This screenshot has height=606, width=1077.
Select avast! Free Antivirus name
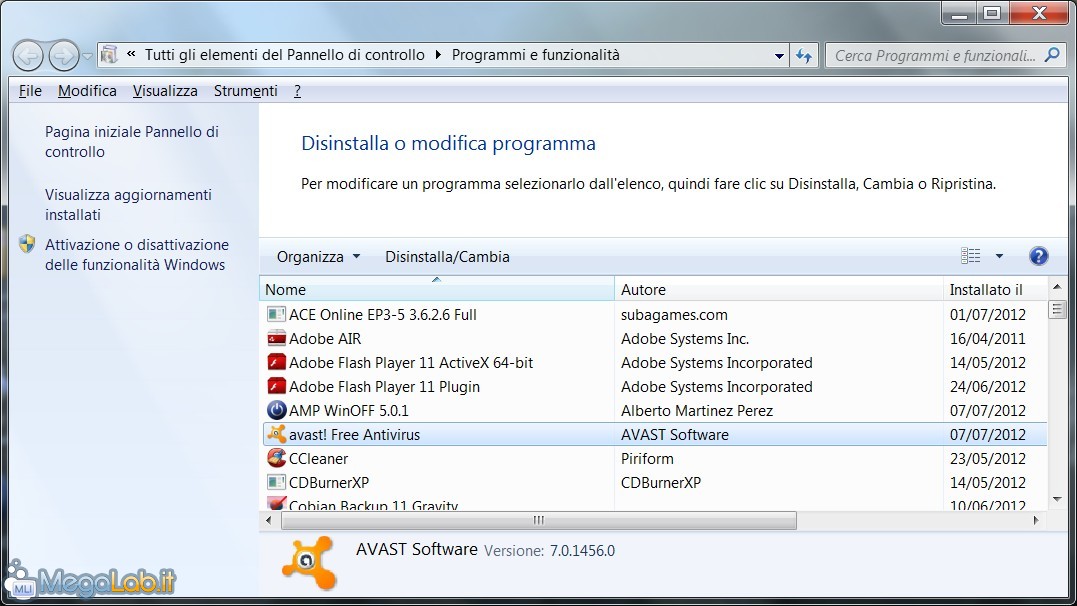tap(354, 435)
